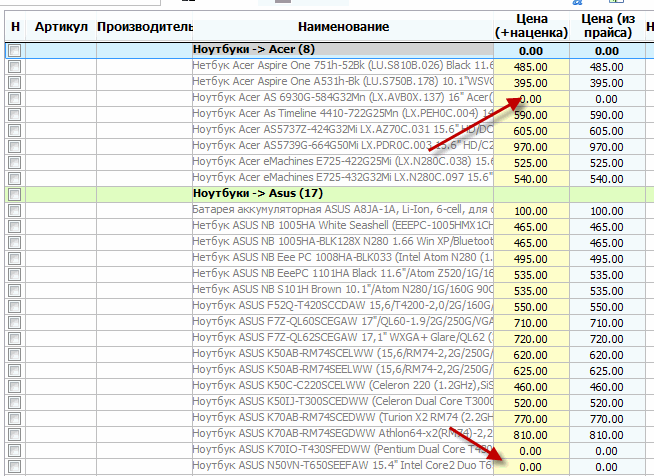The image size is (654, 476).
Task: Check the ASUS K70IO-T430SFEDWW row box
Action: [x=15, y=450]
